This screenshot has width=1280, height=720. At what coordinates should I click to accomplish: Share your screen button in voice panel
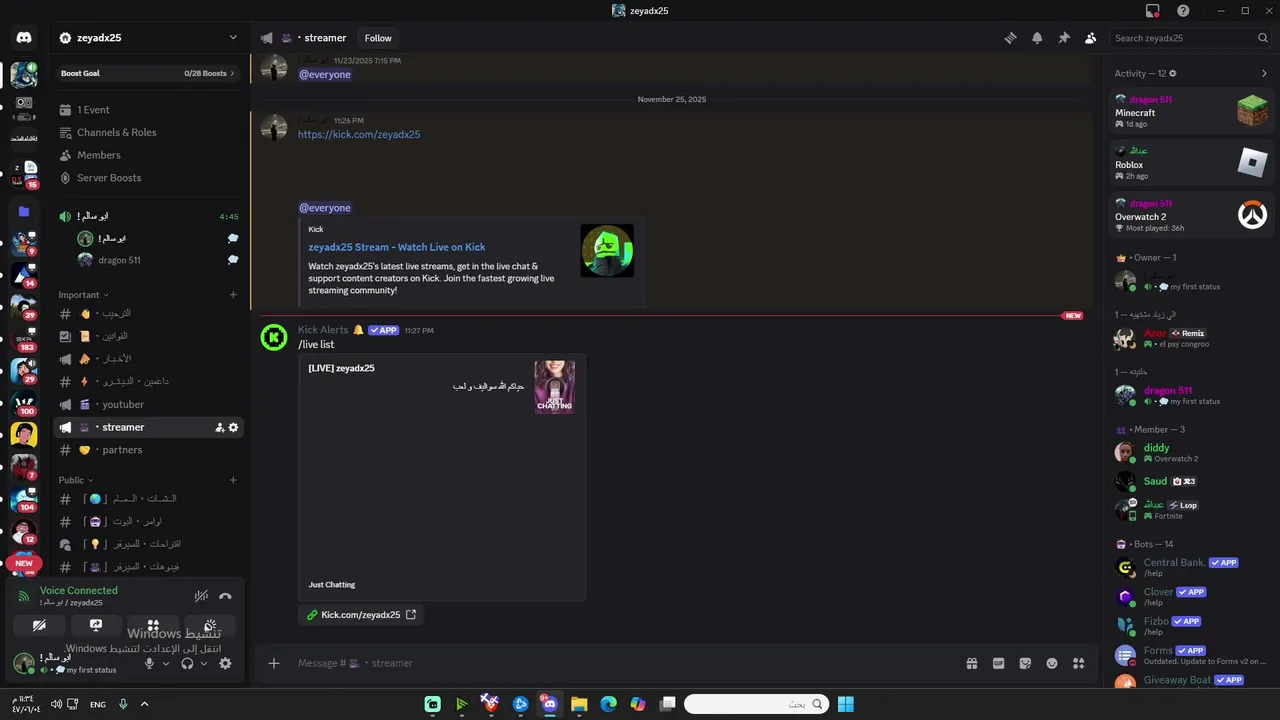point(96,625)
